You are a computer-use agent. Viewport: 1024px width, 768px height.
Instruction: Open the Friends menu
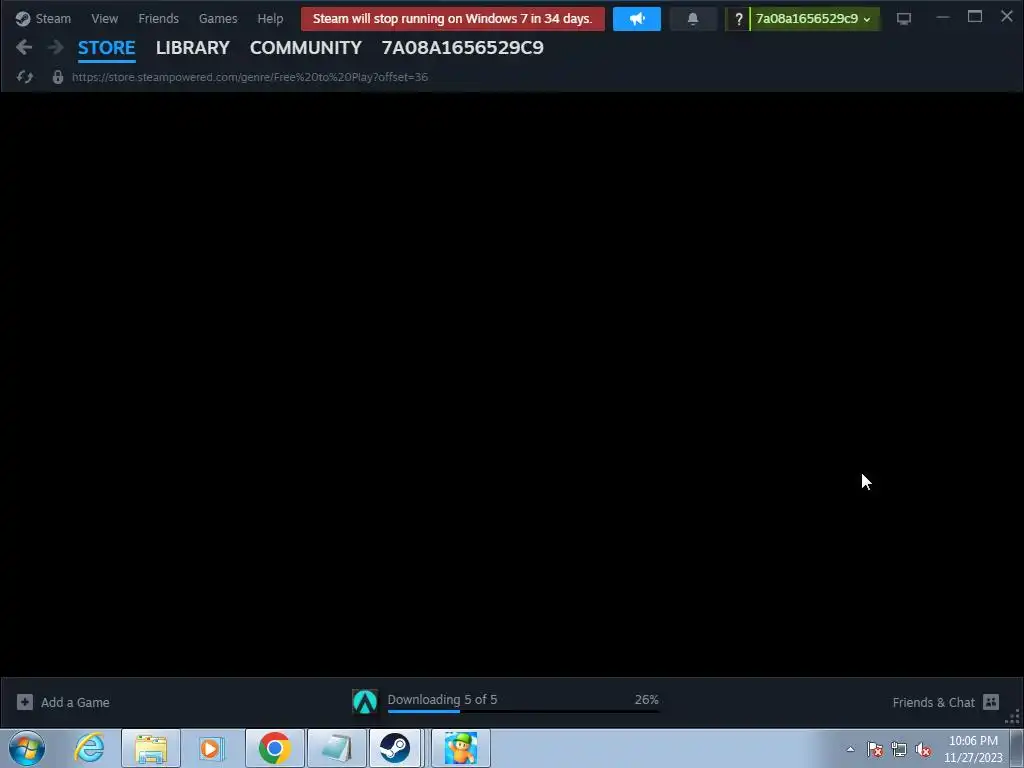coord(159,18)
